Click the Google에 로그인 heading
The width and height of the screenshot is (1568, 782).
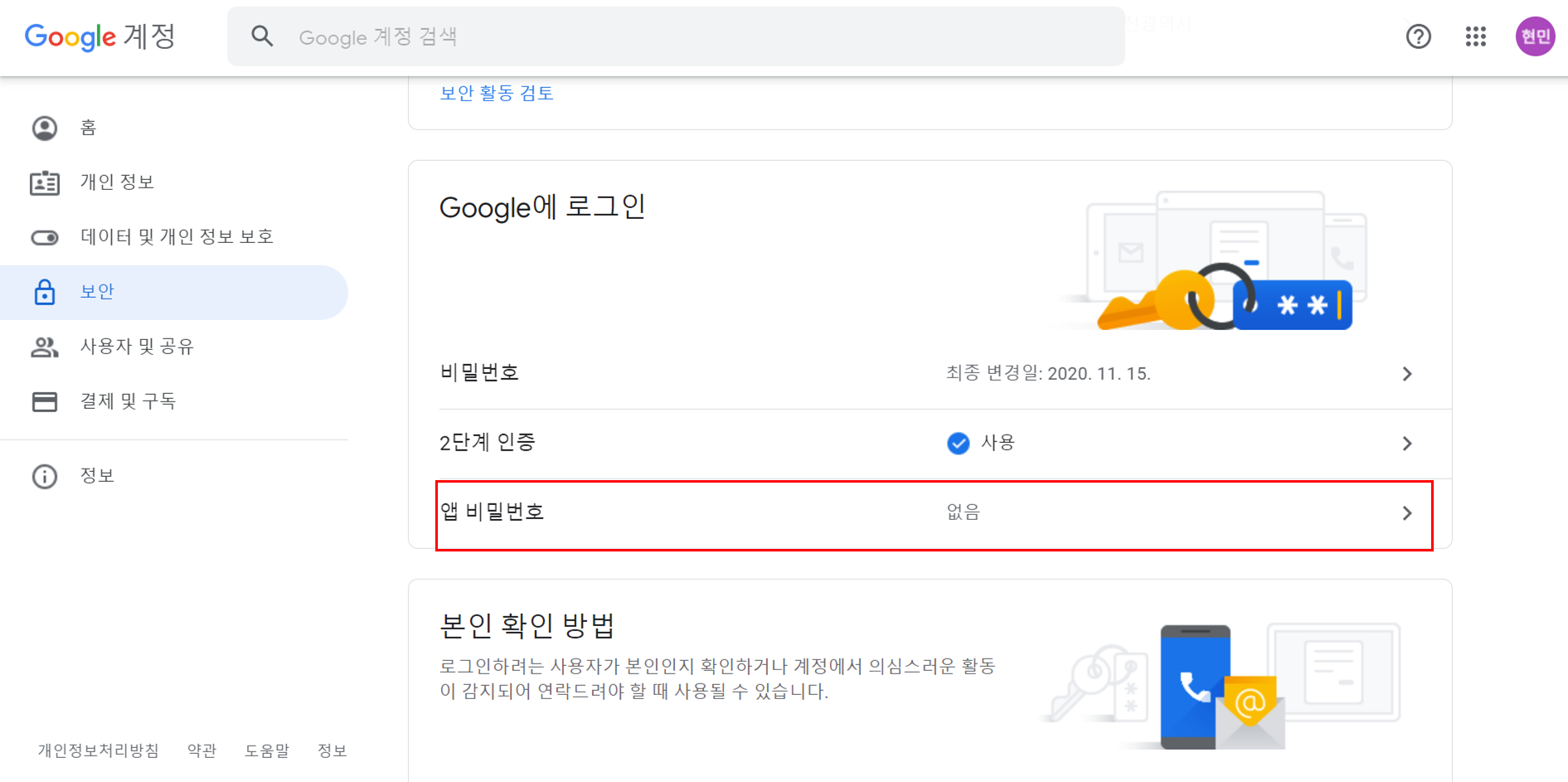pos(542,206)
